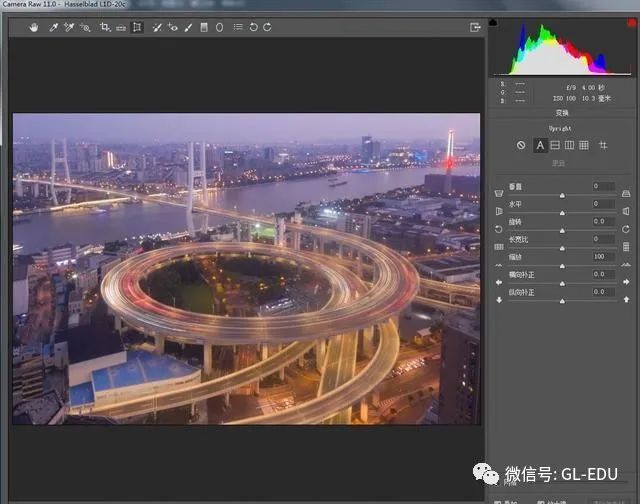Rotate image counterclockwise

[253, 27]
